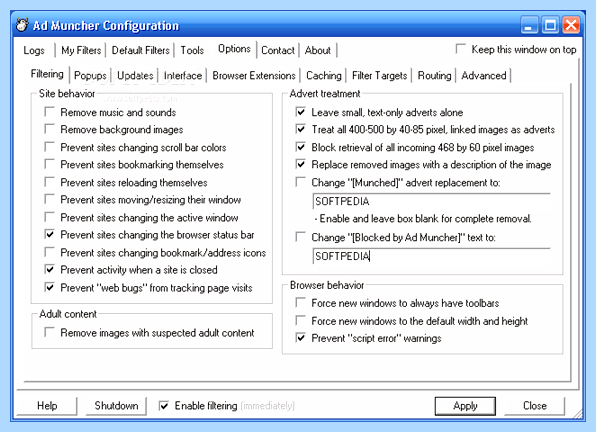Open the Browser Extensions sub-tab
The height and width of the screenshot is (432, 596).
pyautogui.click(x=254, y=75)
